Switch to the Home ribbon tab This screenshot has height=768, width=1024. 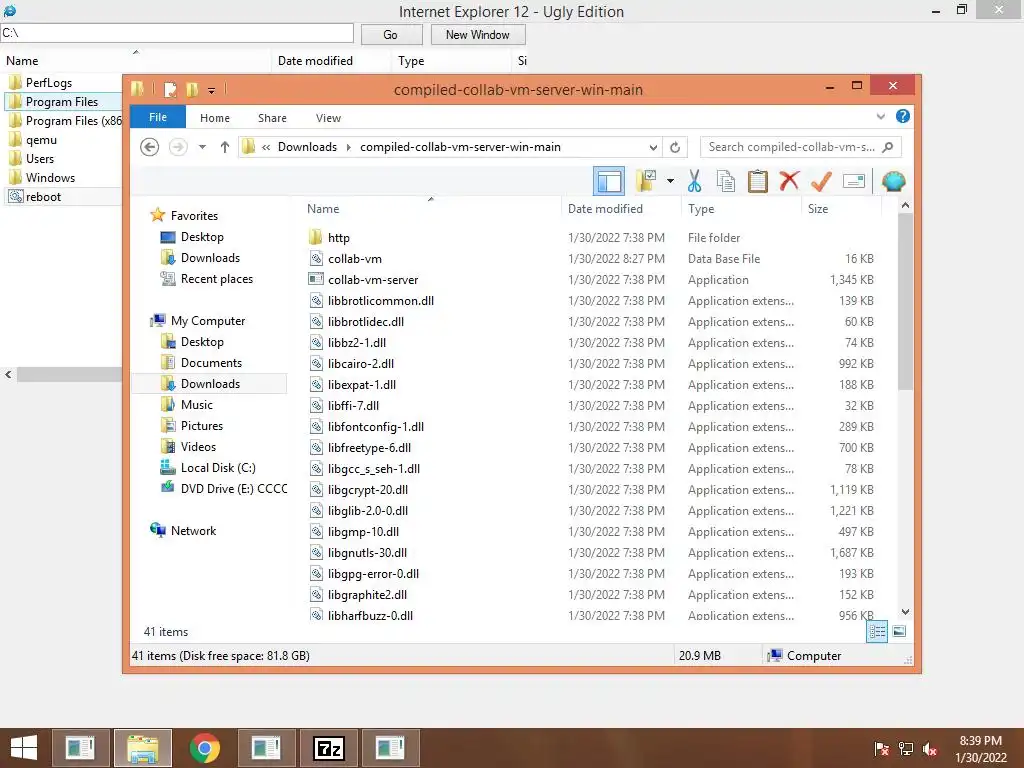click(x=215, y=118)
